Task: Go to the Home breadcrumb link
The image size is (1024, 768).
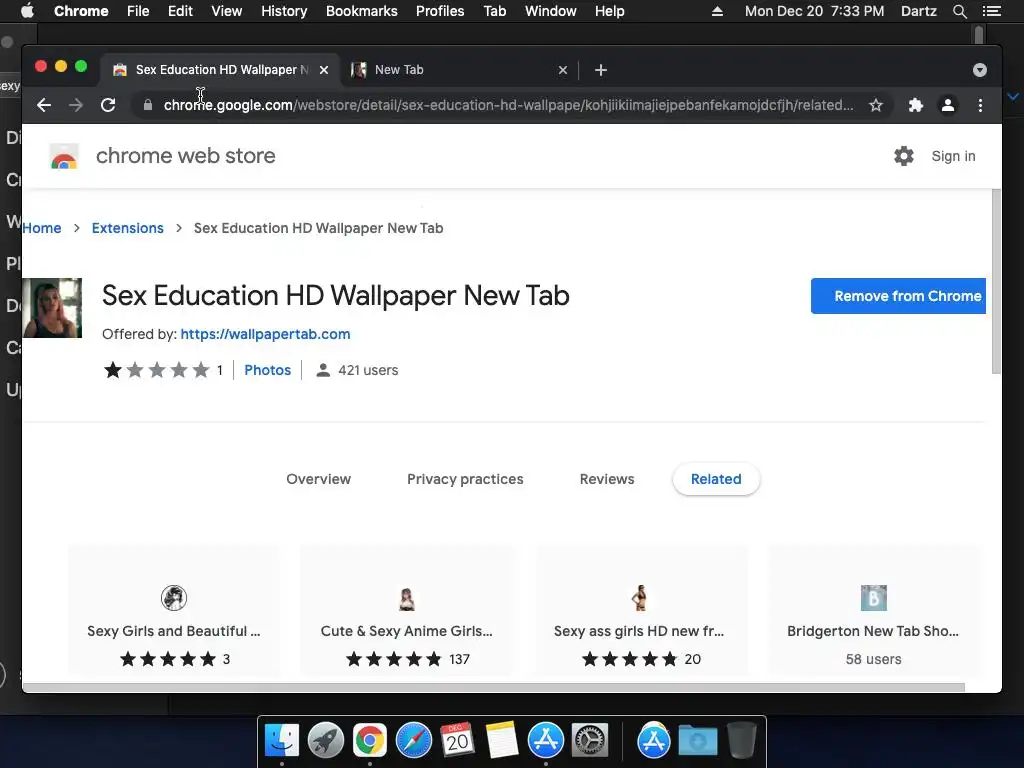Action: [42, 228]
